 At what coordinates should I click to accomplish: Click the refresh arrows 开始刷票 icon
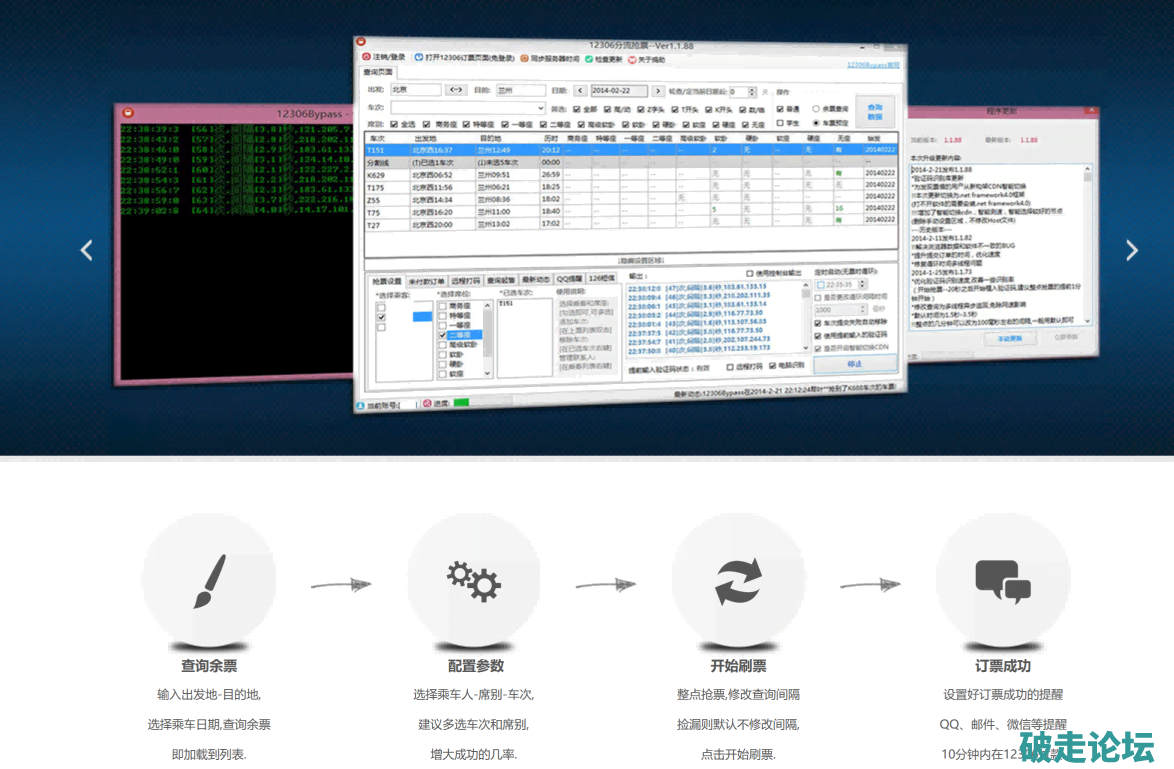[738, 580]
